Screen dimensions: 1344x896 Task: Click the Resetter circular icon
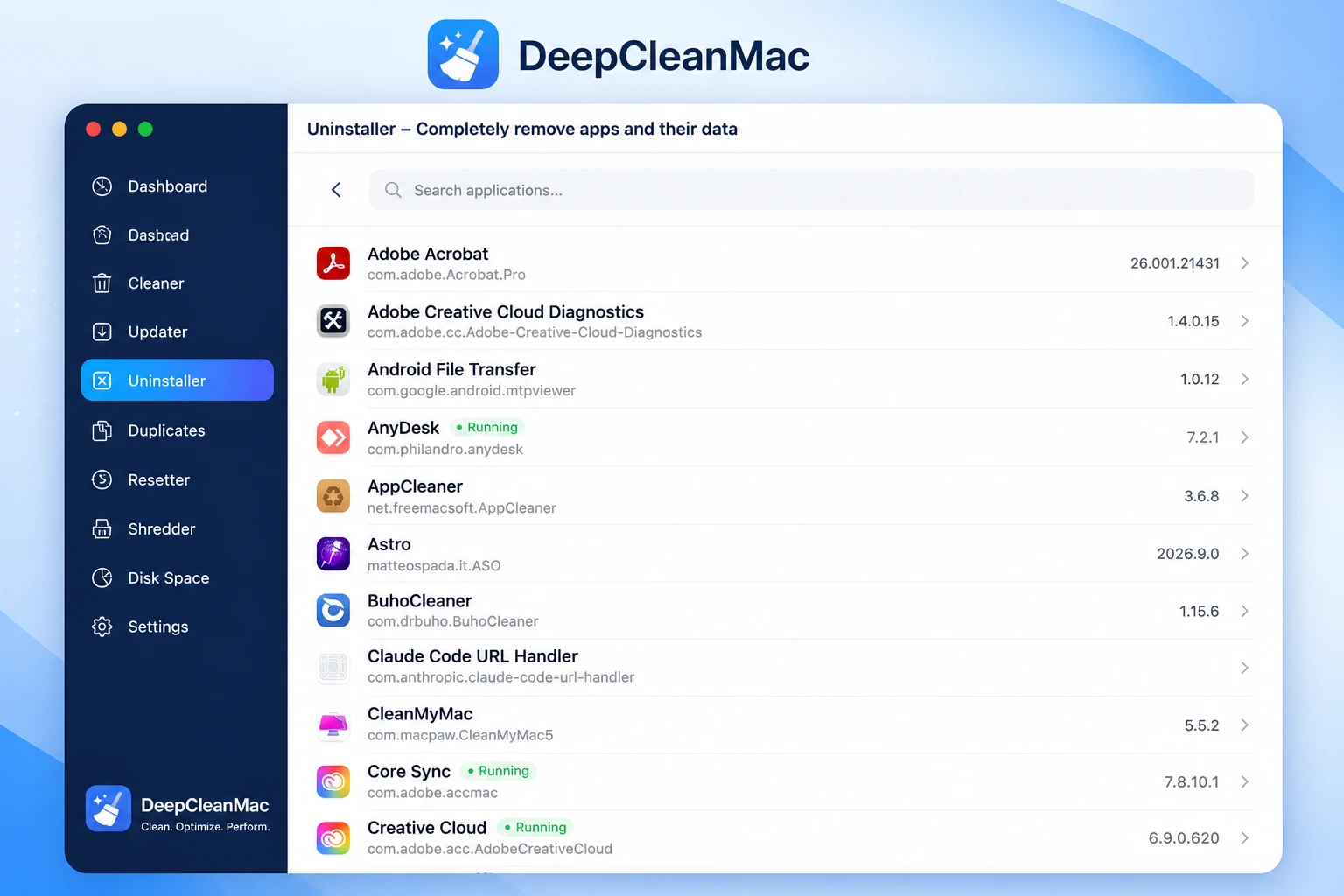click(102, 479)
